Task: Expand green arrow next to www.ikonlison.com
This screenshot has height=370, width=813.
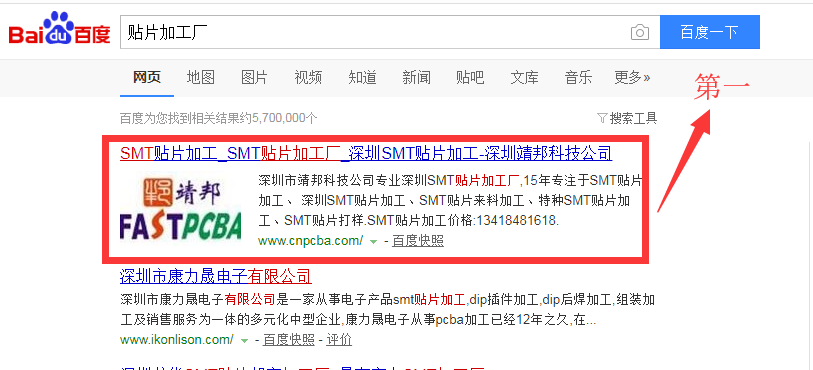Action: pyautogui.click(x=245, y=341)
